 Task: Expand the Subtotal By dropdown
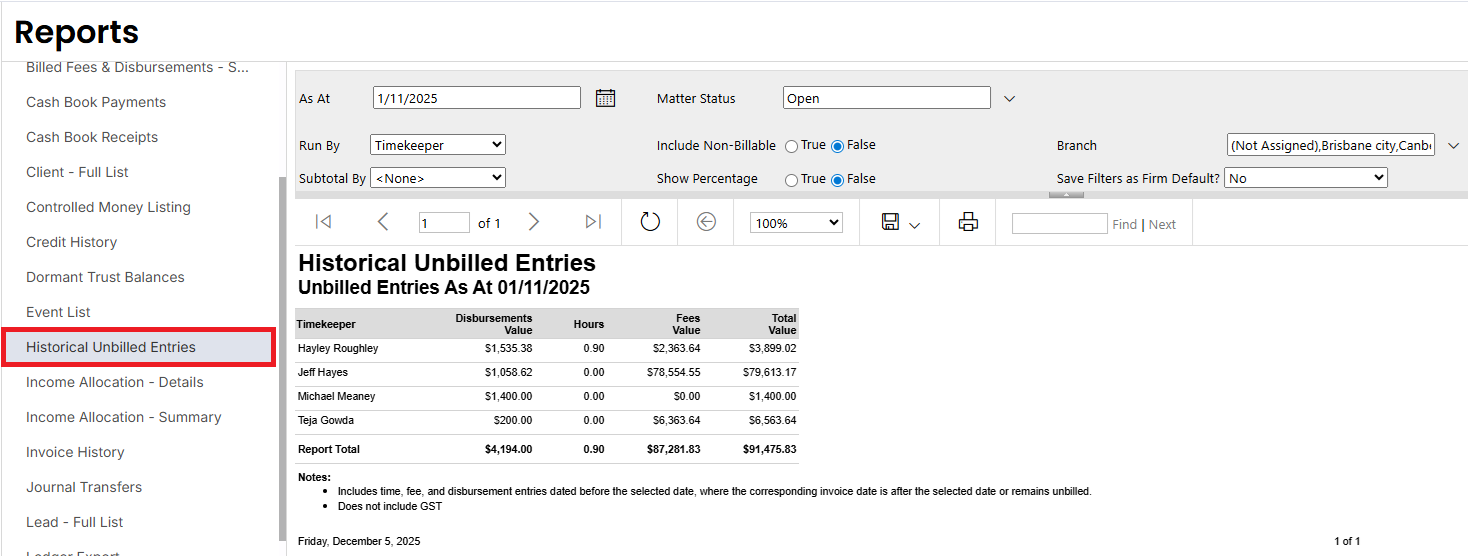[x=438, y=178]
